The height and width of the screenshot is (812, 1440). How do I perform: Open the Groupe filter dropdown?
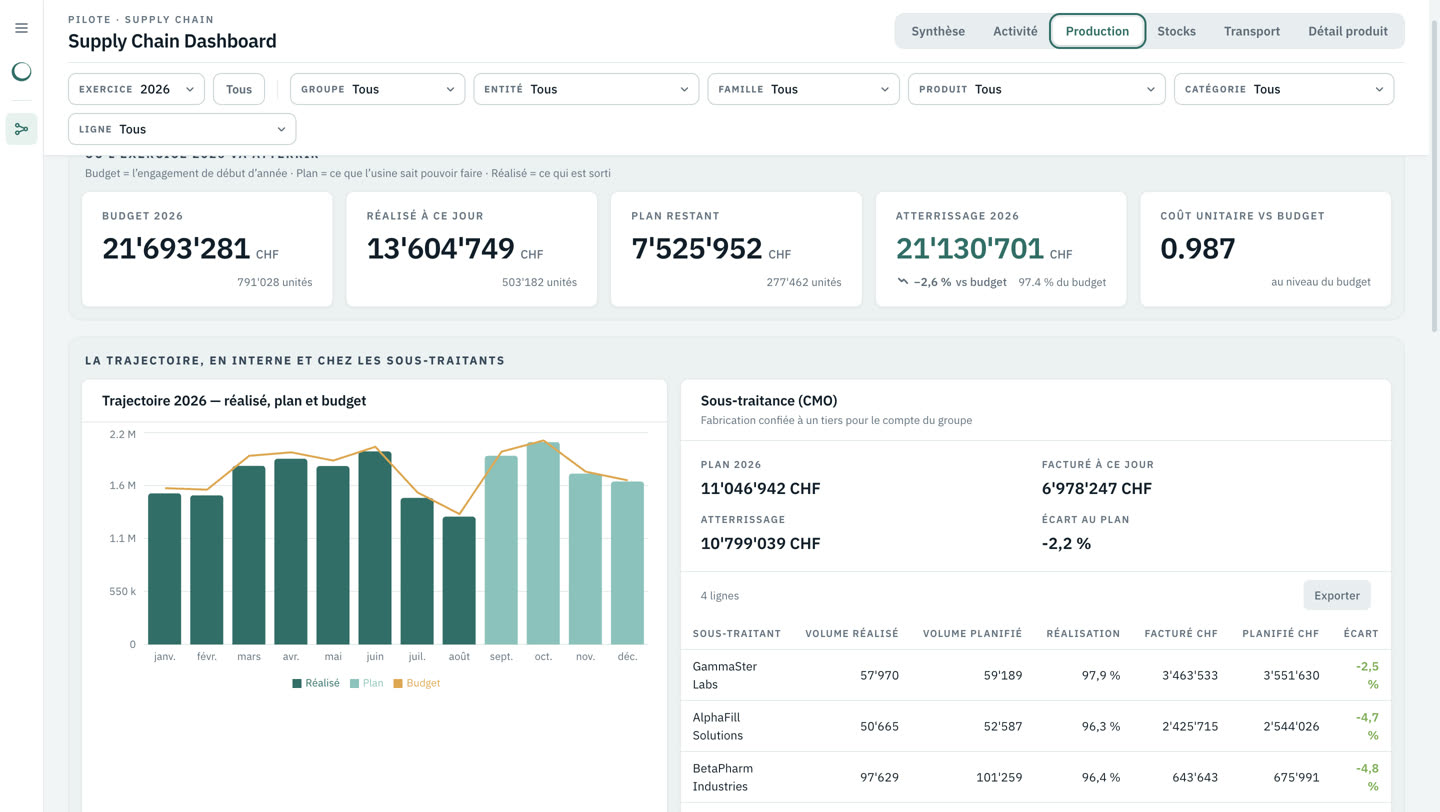pos(377,89)
